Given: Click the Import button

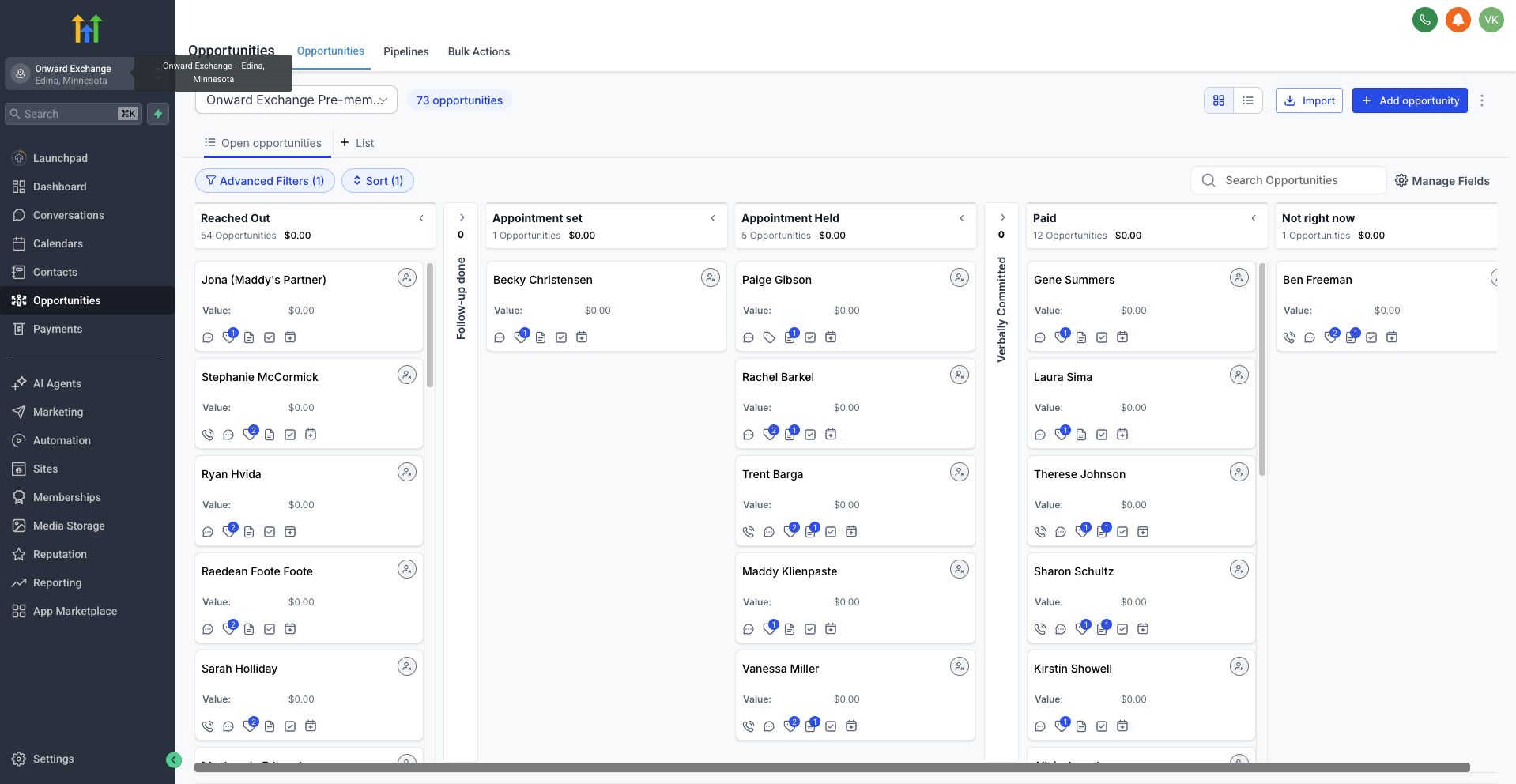Looking at the screenshot, I should (1309, 100).
